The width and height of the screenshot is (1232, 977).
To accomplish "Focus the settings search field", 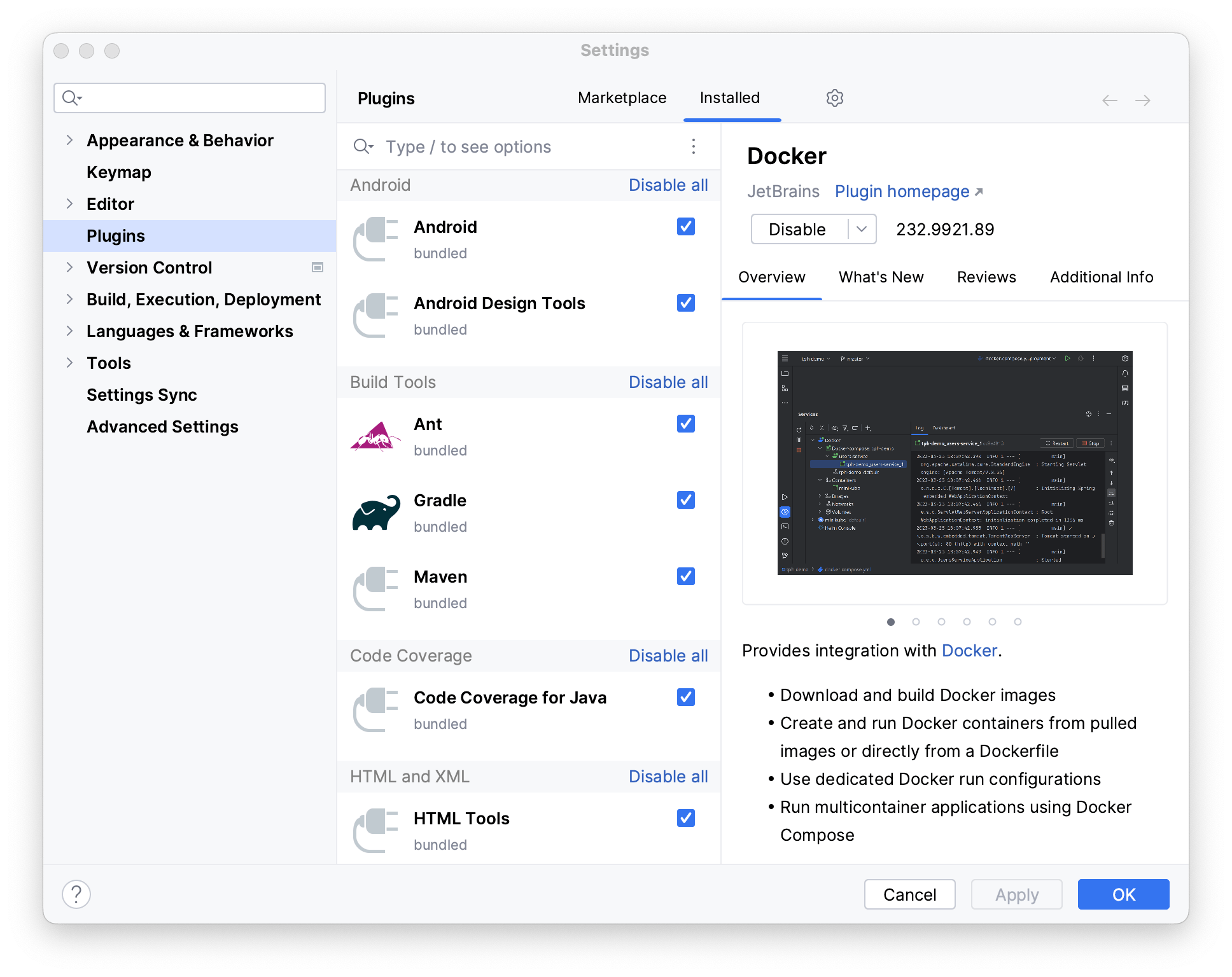I will [x=190, y=98].
